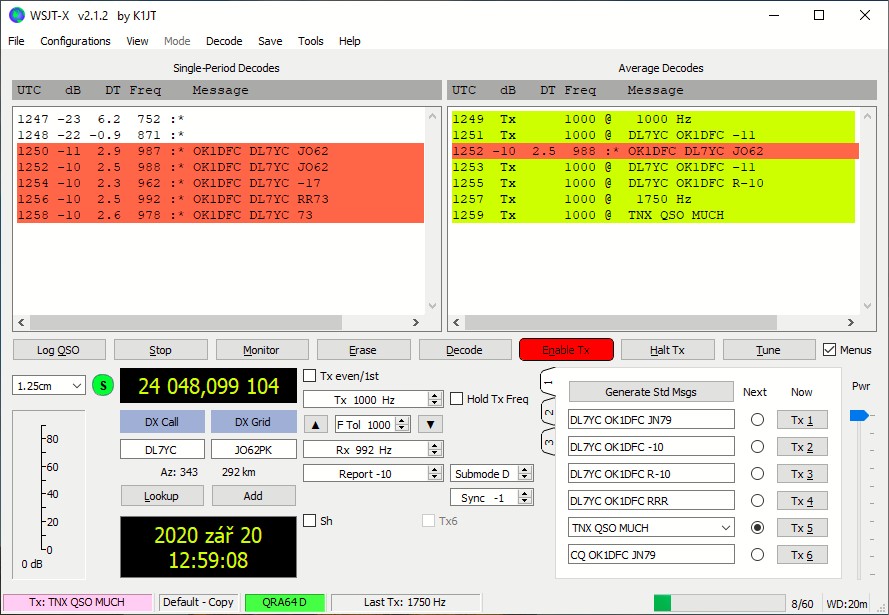
Task: Select vertical message tab 1
Action: pyautogui.click(x=547, y=385)
